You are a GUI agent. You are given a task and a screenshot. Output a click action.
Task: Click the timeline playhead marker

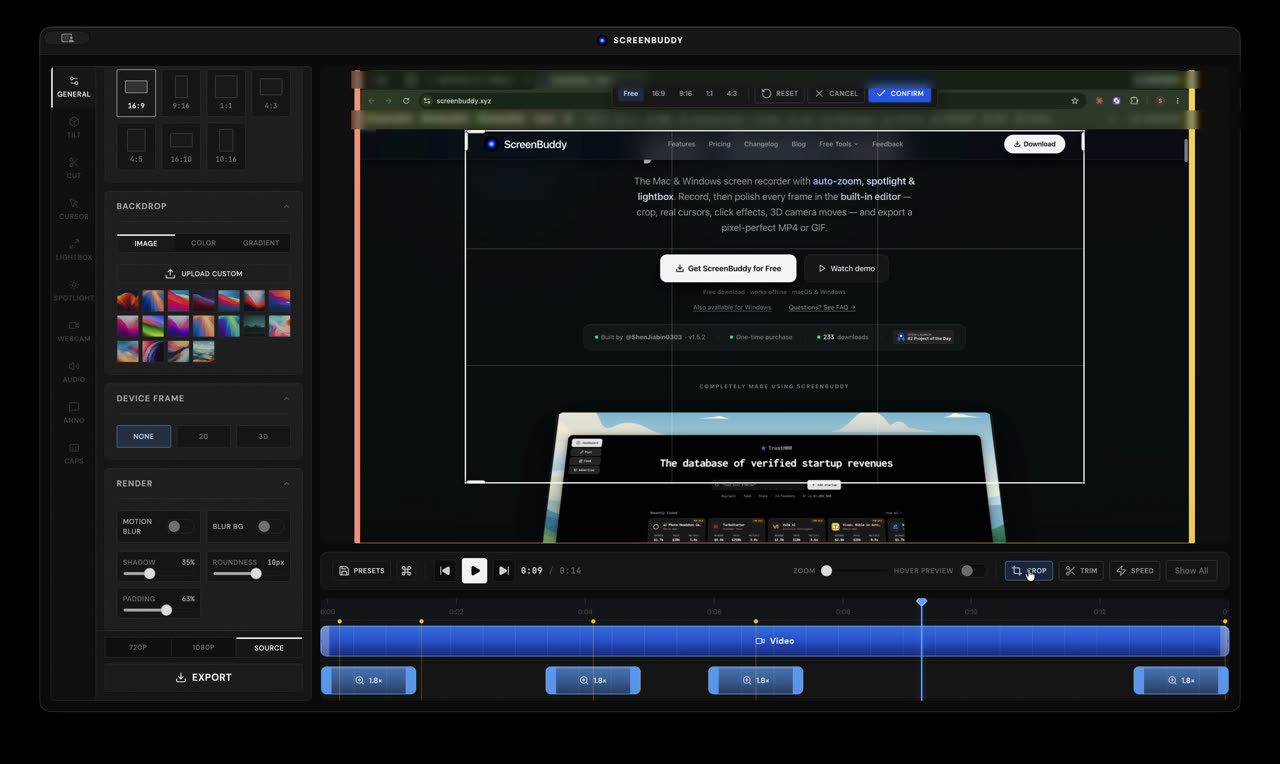click(922, 602)
